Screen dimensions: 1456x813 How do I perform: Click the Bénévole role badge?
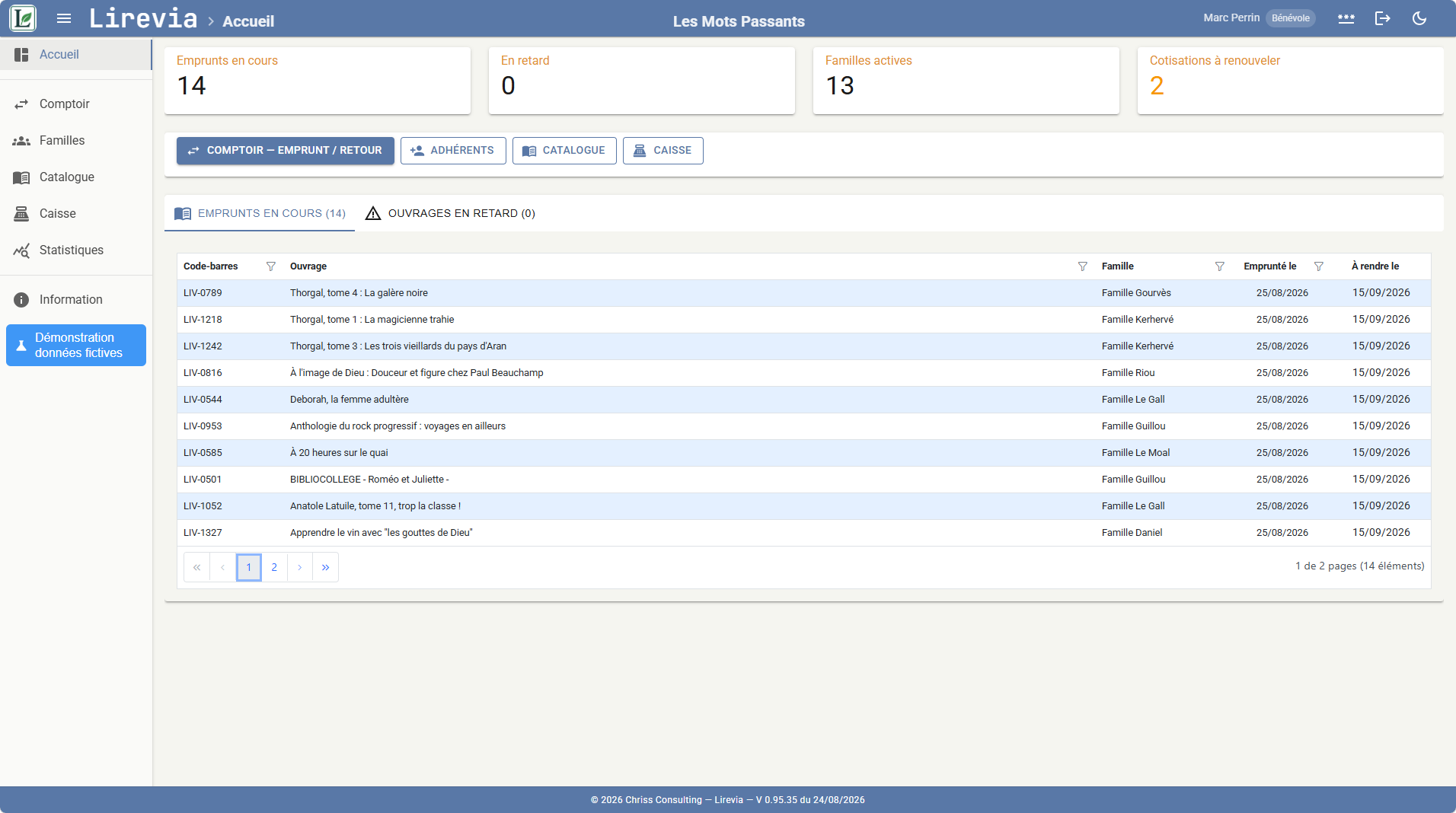(1291, 18)
